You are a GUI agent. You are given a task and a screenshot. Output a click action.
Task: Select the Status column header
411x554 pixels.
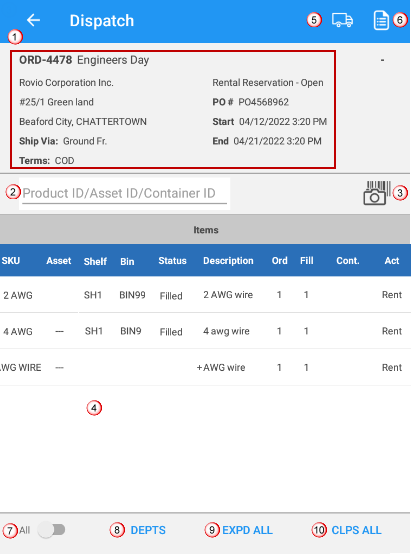click(172, 261)
